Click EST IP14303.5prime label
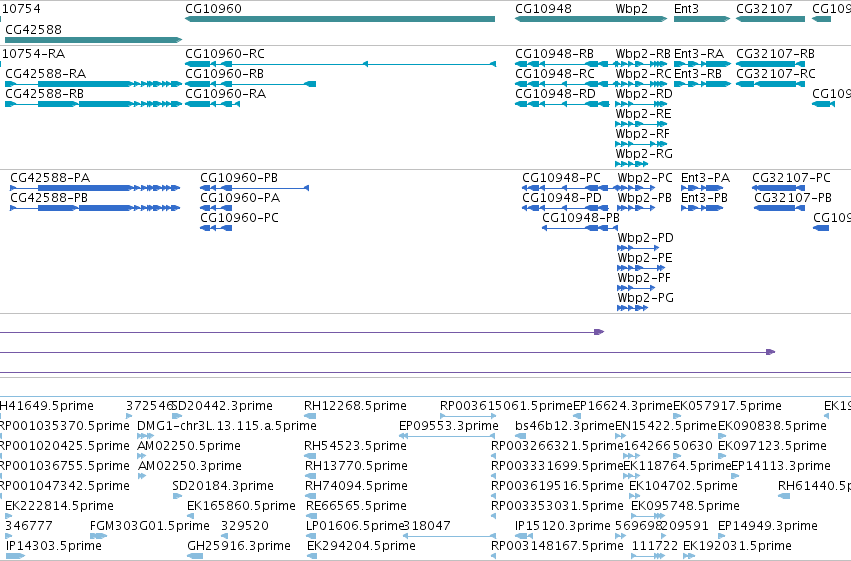This screenshot has width=851, height=561. [x=54, y=546]
